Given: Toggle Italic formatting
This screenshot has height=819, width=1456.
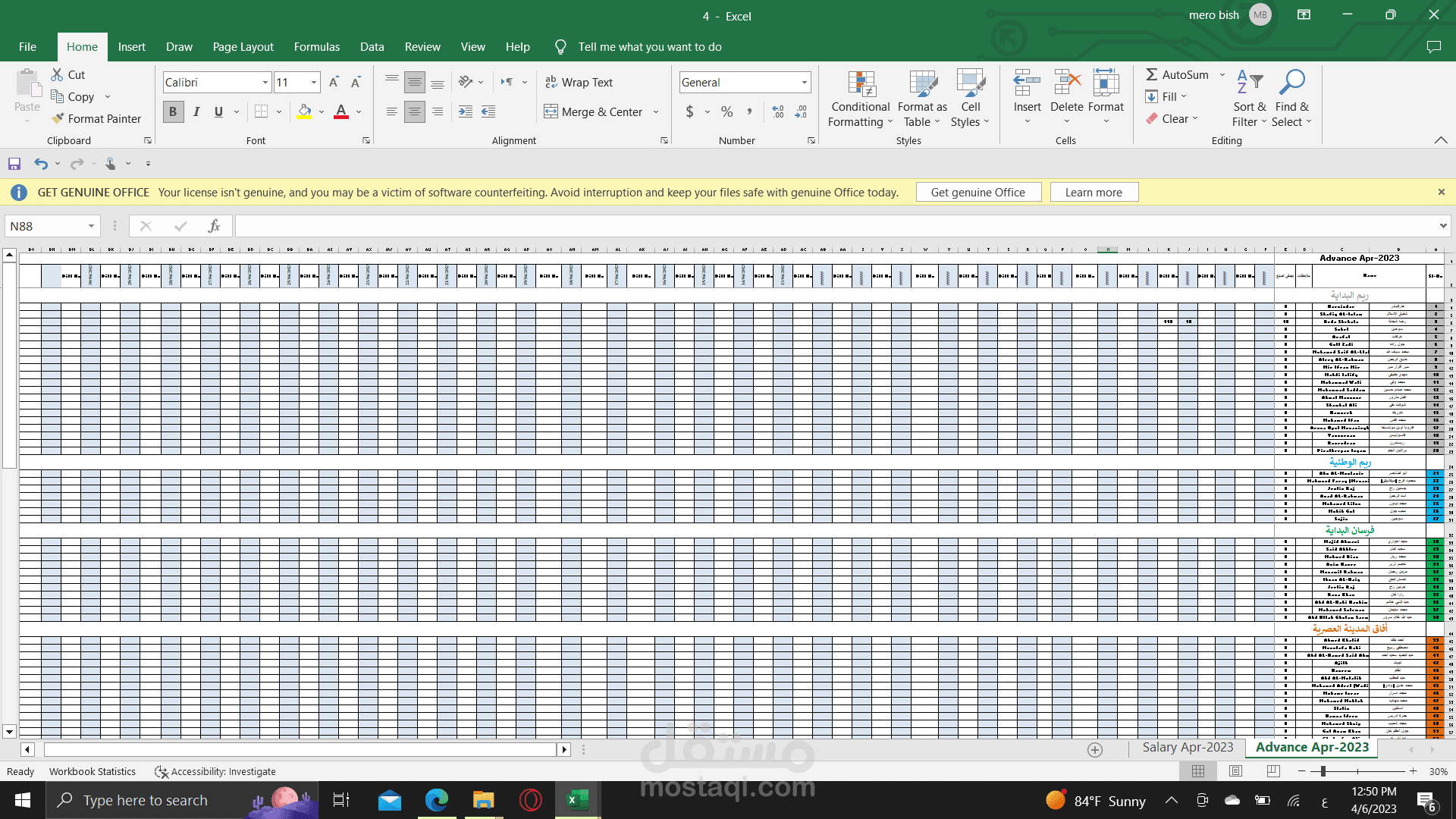Looking at the screenshot, I should tap(196, 111).
